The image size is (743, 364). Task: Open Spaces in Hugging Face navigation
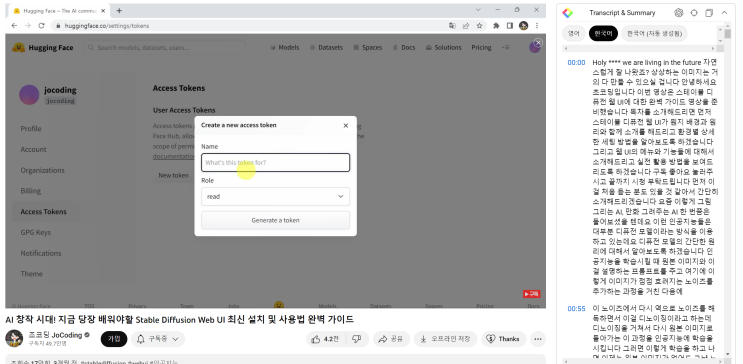coord(368,47)
